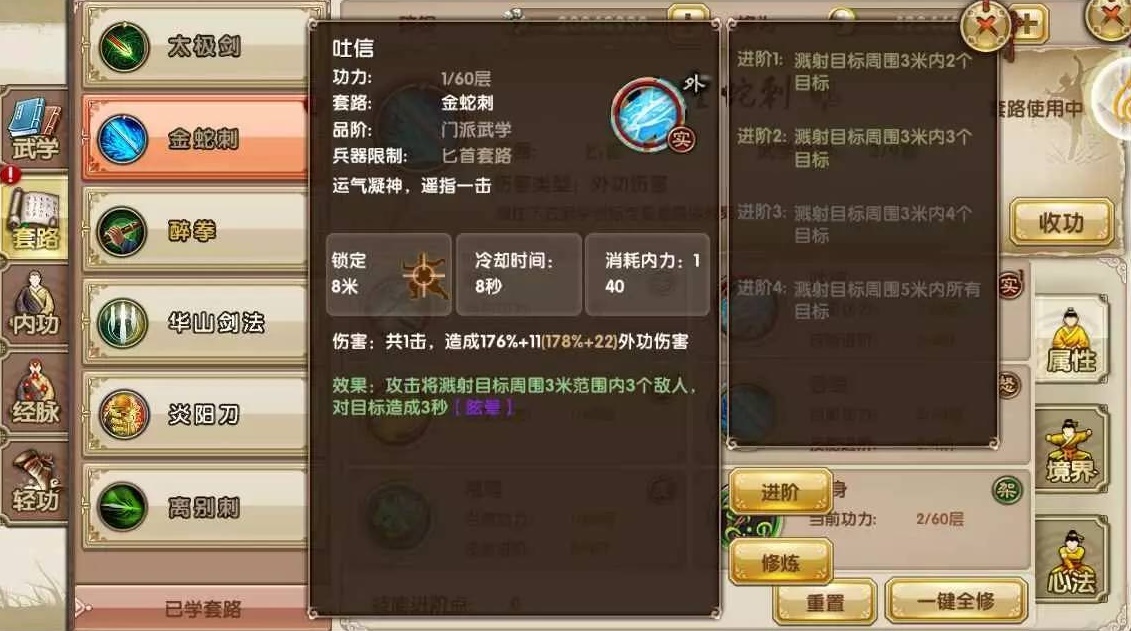Select the 金蛇刺 skill set
Image resolution: width=1131 pixels, height=631 pixels.
(x=195, y=138)
